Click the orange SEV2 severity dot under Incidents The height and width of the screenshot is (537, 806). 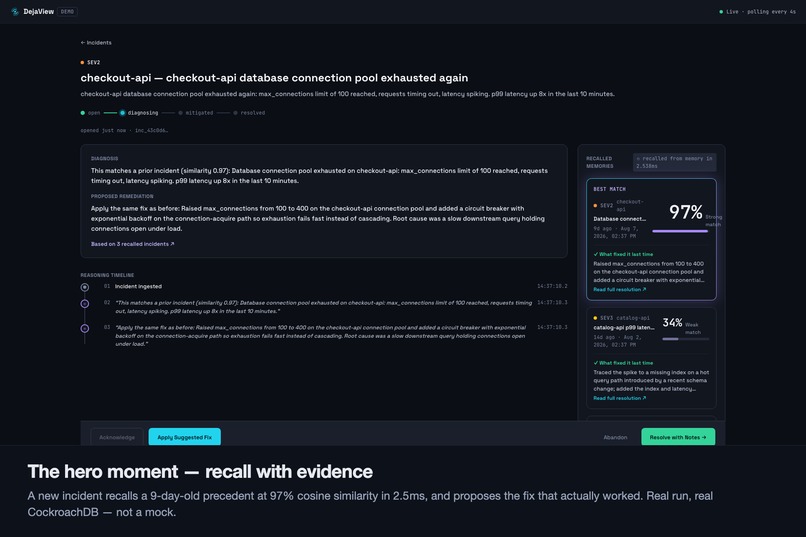[x=82, y=62]
